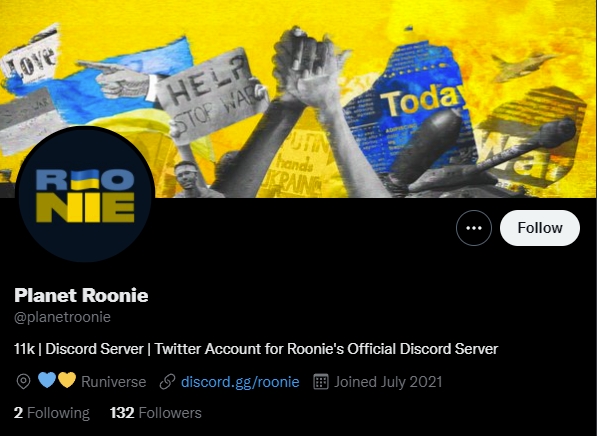View the 132 Followers list

(155, 413)
